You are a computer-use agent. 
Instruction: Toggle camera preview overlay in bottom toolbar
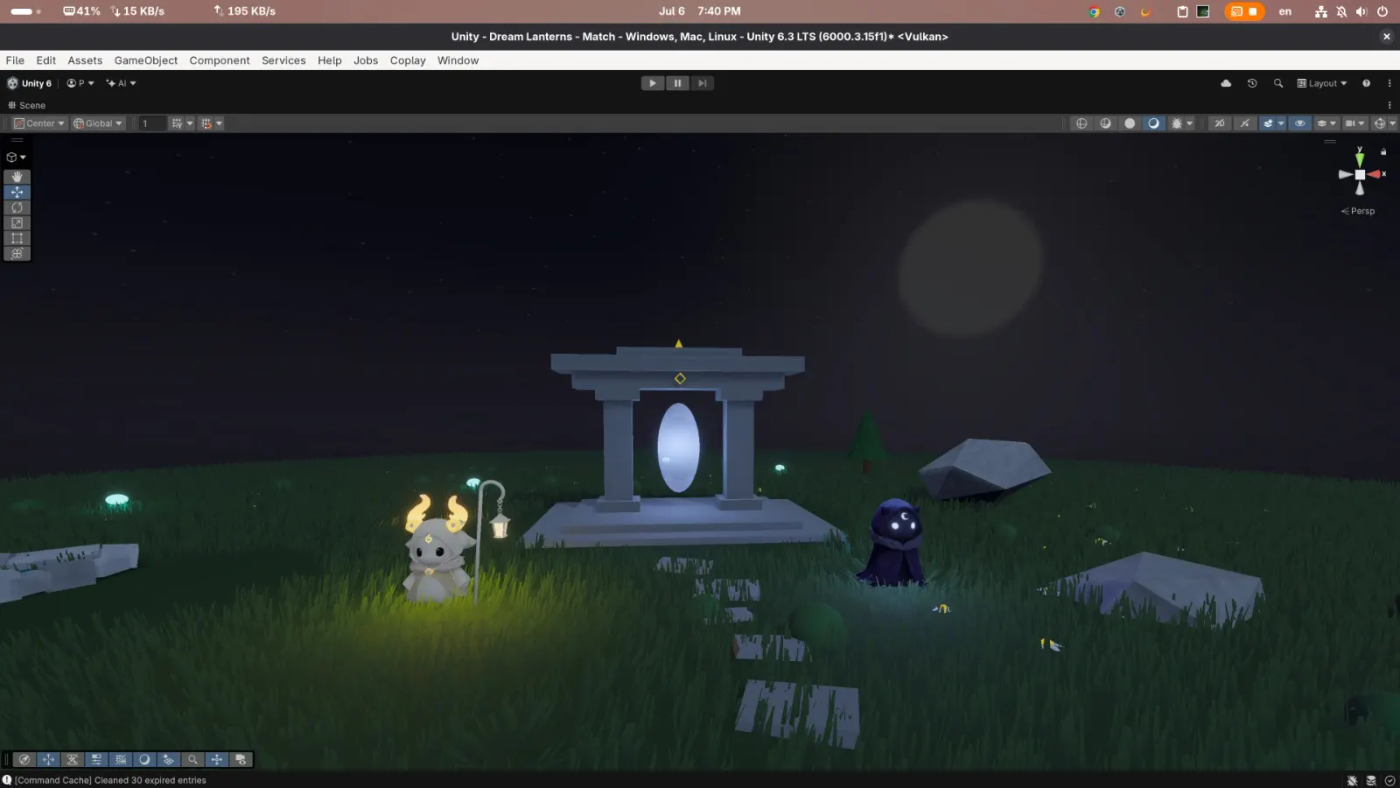point(241,760)
